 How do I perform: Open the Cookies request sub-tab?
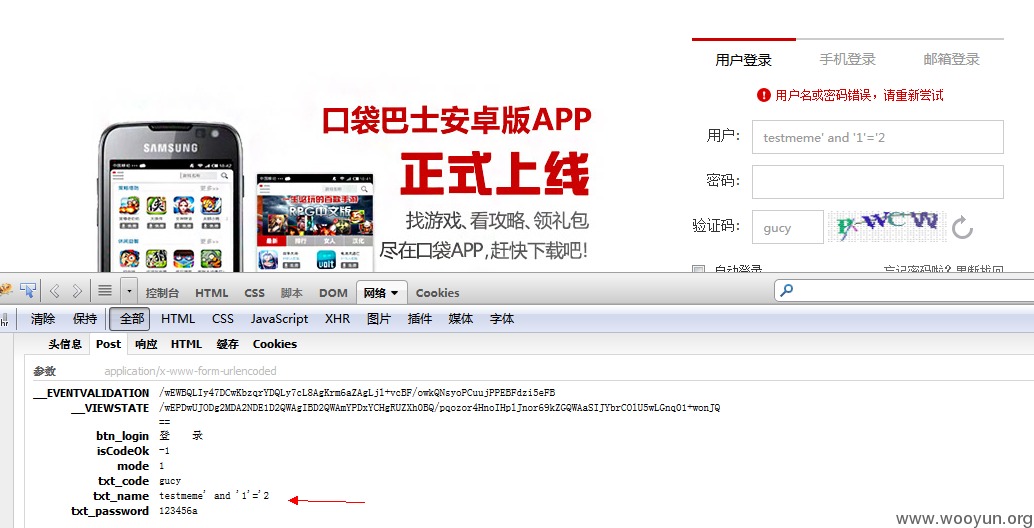tap(275, 344)
